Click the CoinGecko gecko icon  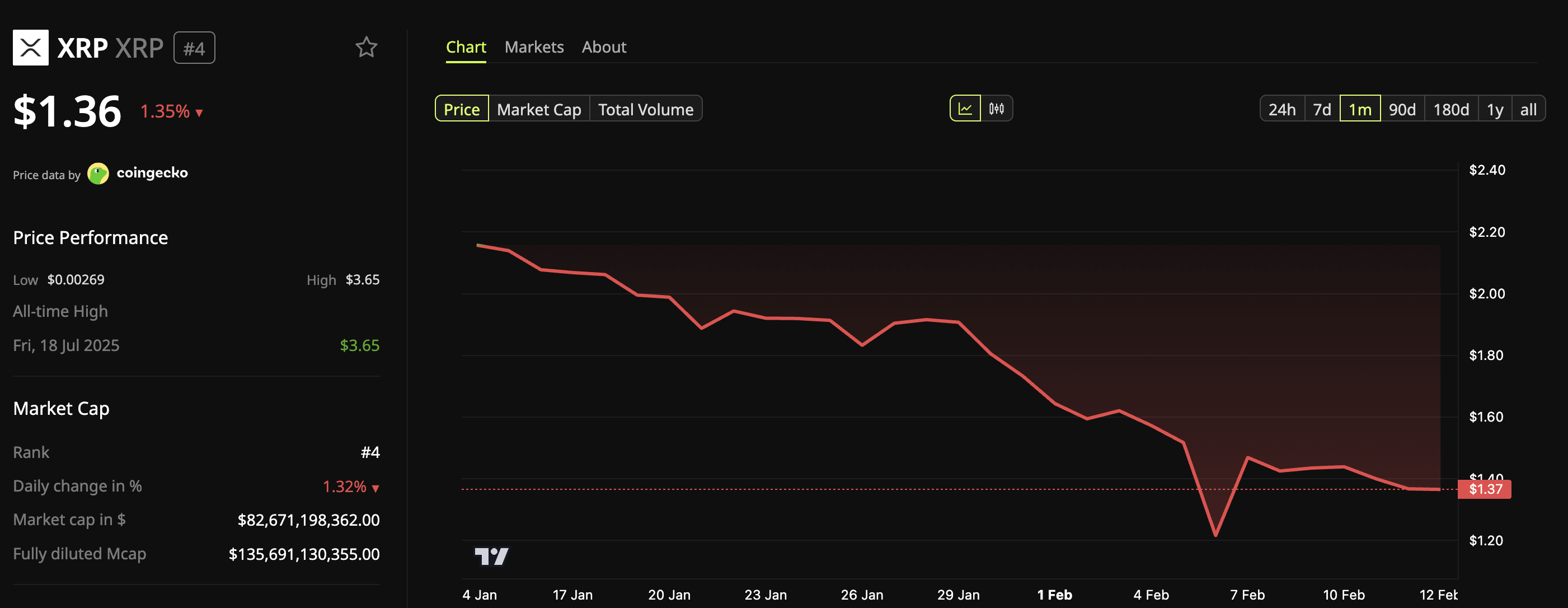pos(98,173)
